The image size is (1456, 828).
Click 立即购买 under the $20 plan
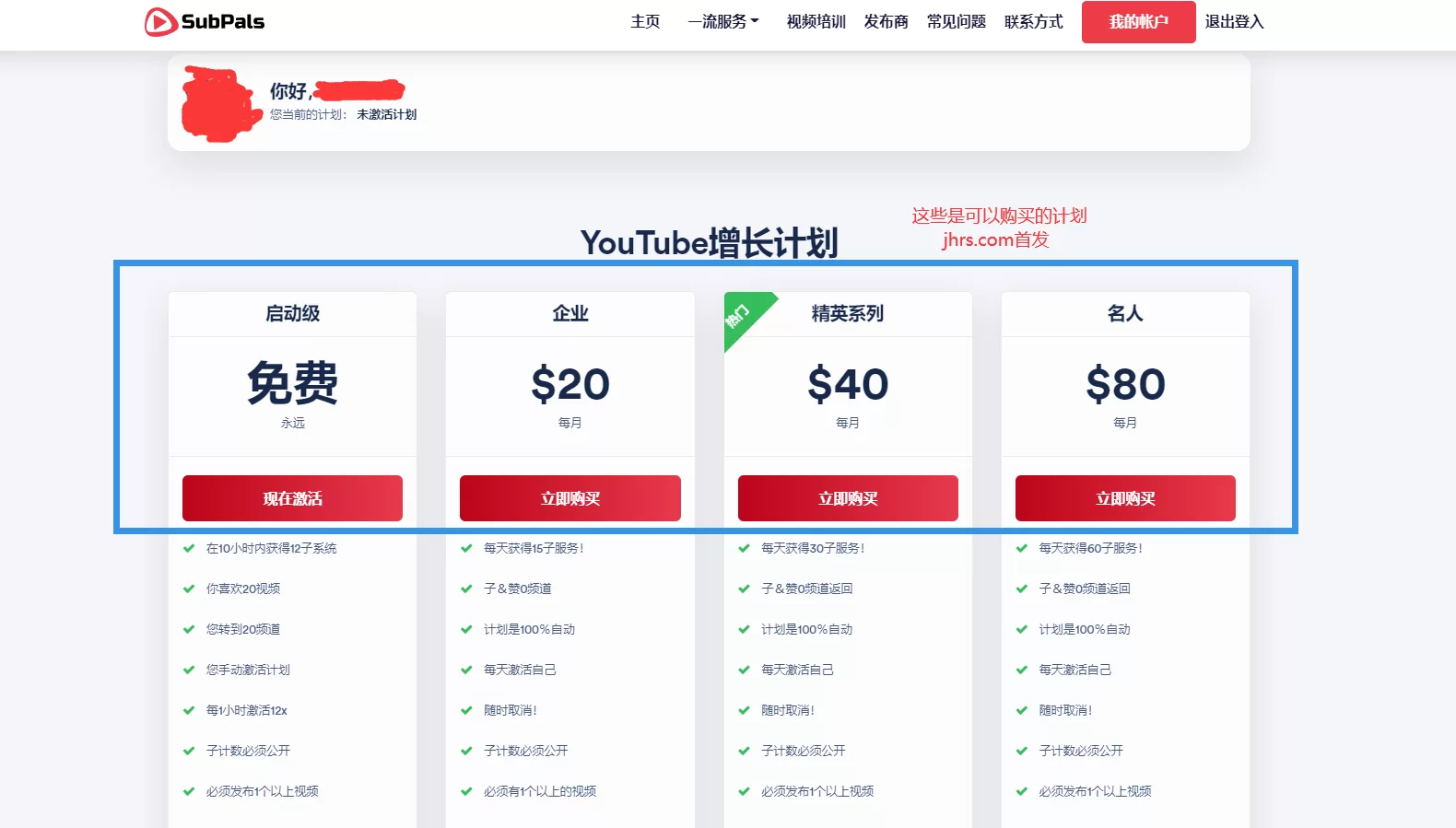click(x=569, y=498)
